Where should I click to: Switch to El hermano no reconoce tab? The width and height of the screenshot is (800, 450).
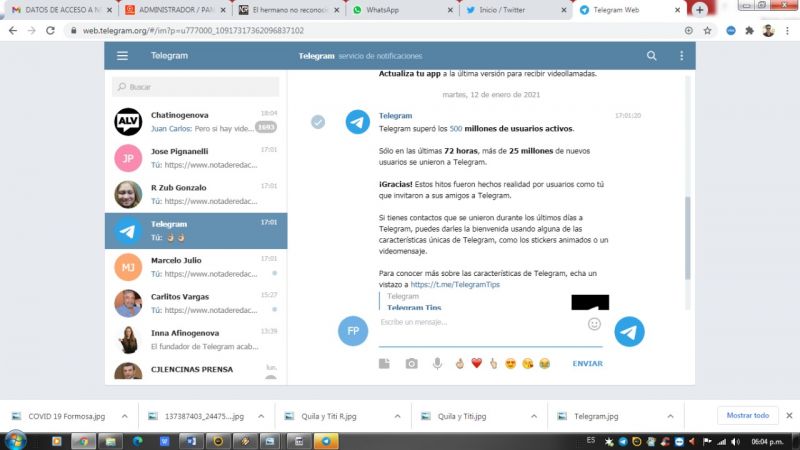tap(288, 10)
